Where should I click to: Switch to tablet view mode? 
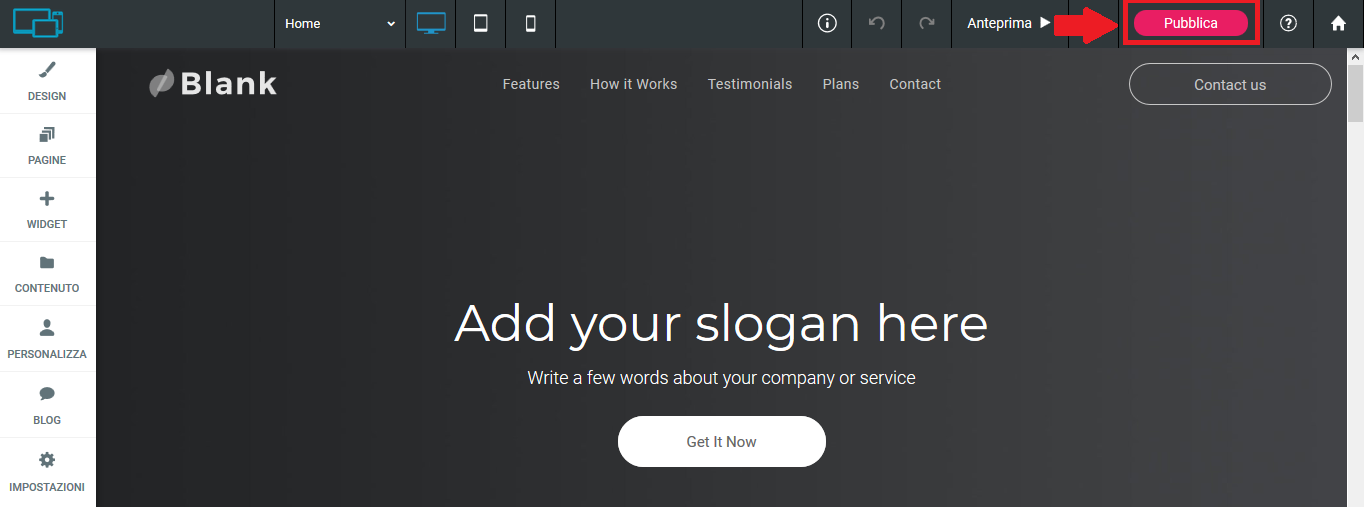coord(481,23)
